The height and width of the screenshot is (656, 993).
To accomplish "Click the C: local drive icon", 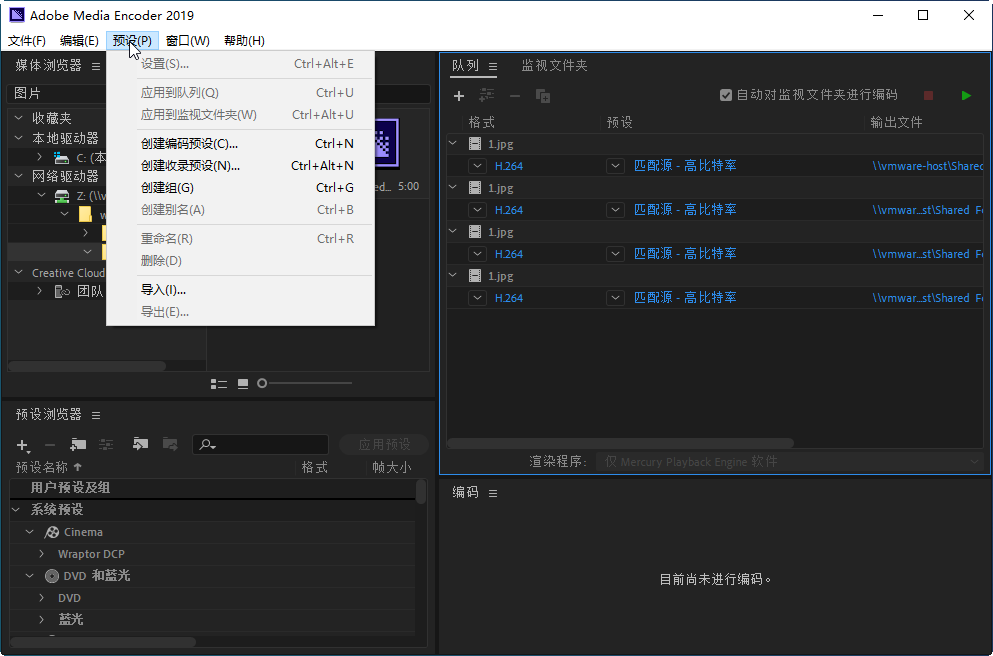I will click(61, 157).
